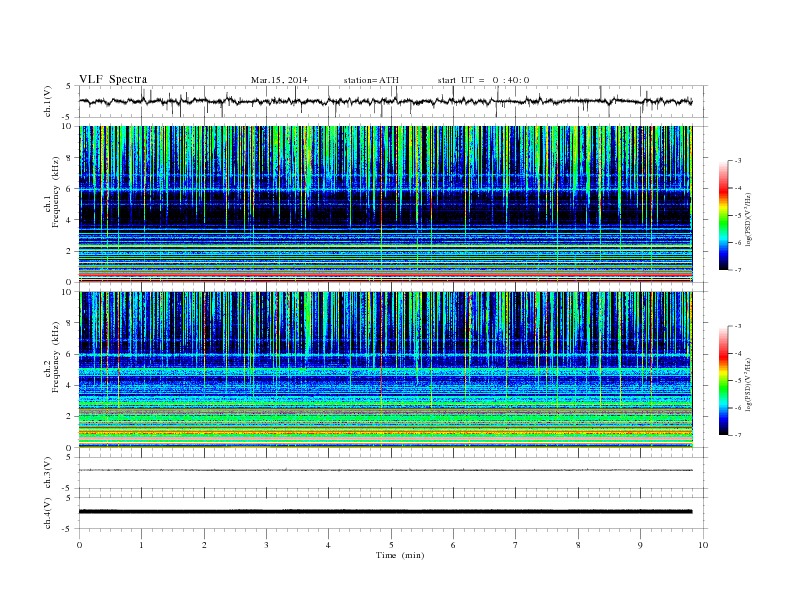Click the ch.1 colorbar "-7" tick value
Screen dimensions: 792x612
738,270
